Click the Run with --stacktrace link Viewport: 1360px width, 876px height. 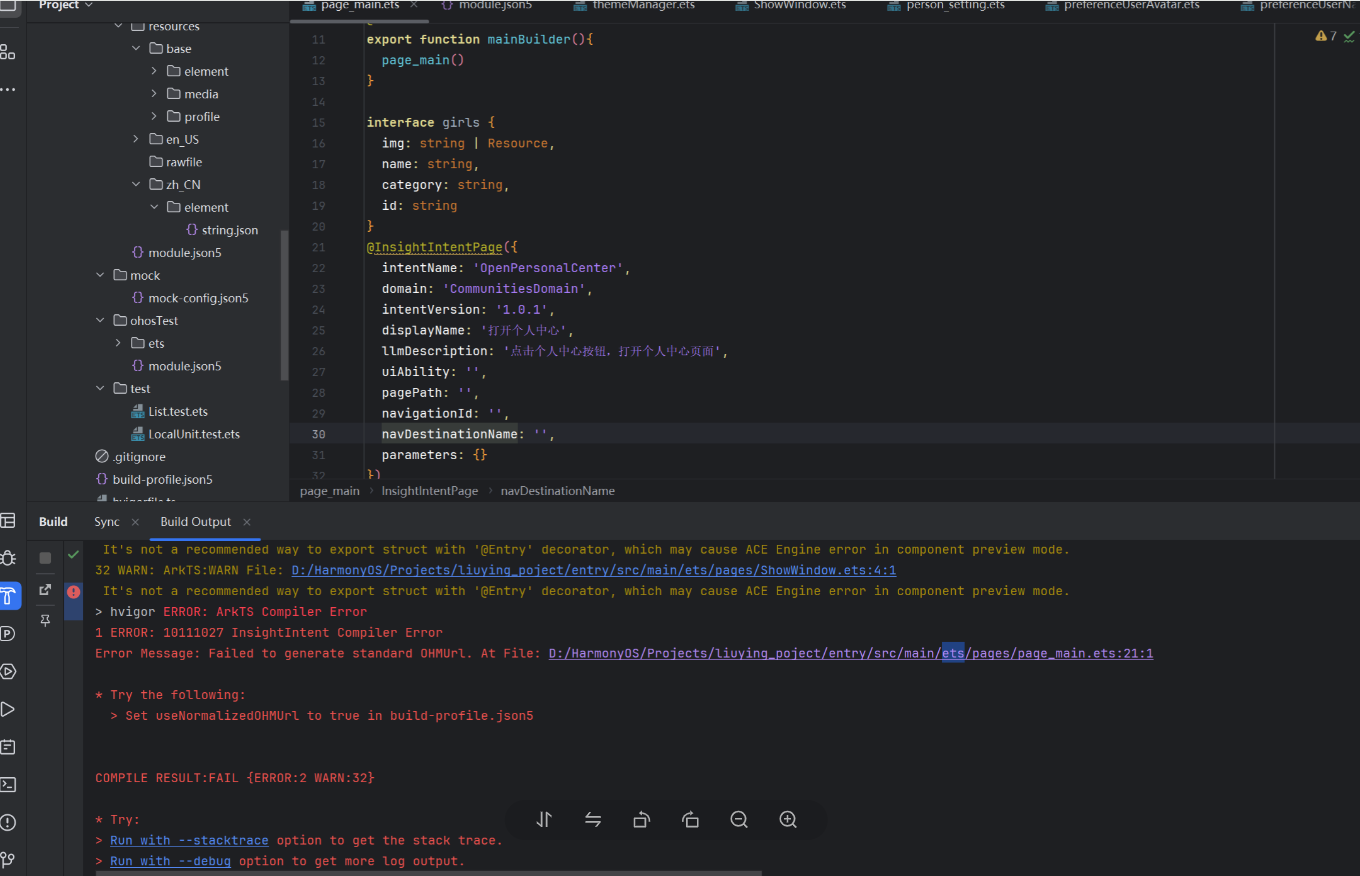tap(189, 840)
